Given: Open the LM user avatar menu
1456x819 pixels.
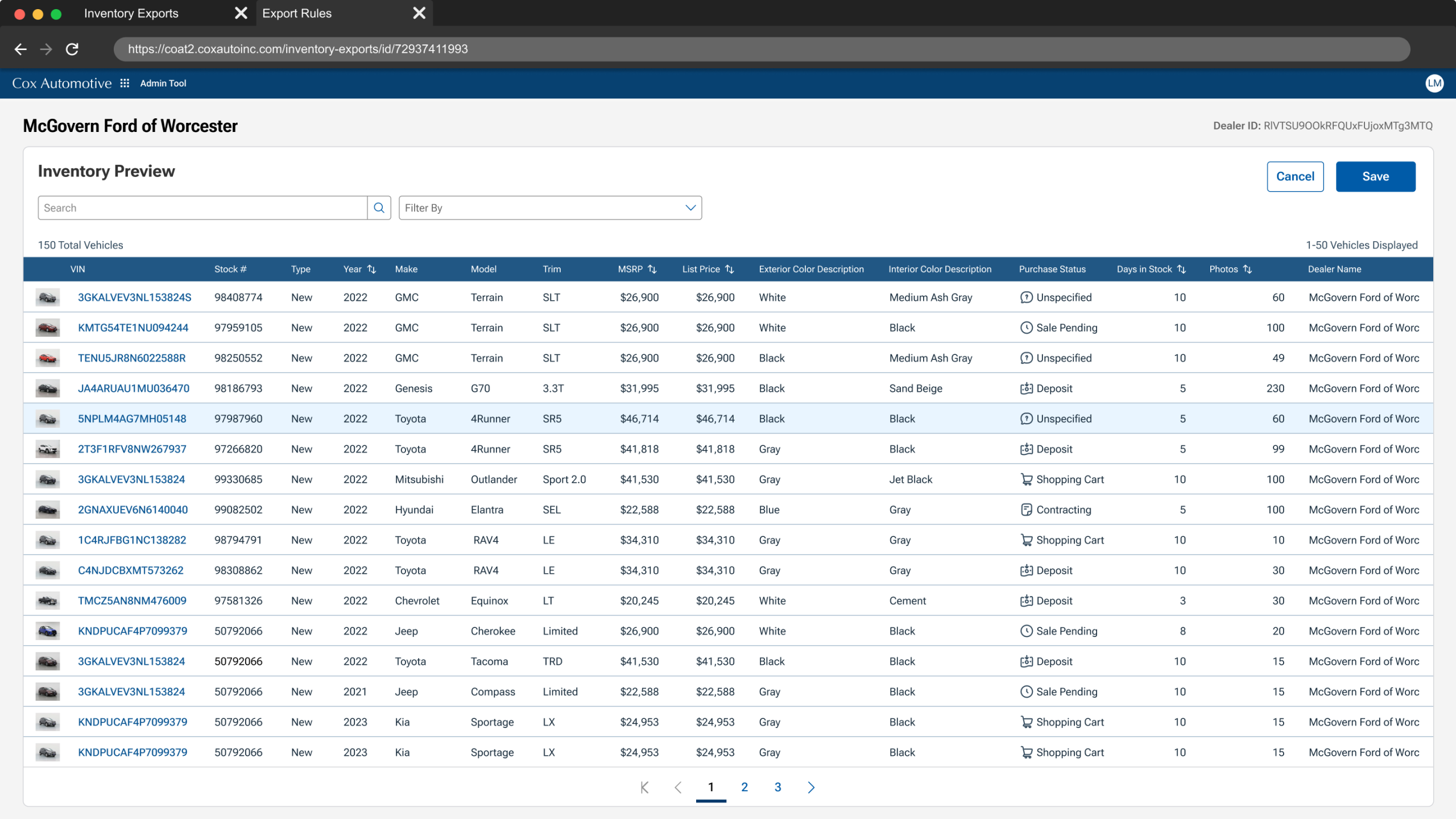Looking at the screenshot, I should [x=1434, y=83].
